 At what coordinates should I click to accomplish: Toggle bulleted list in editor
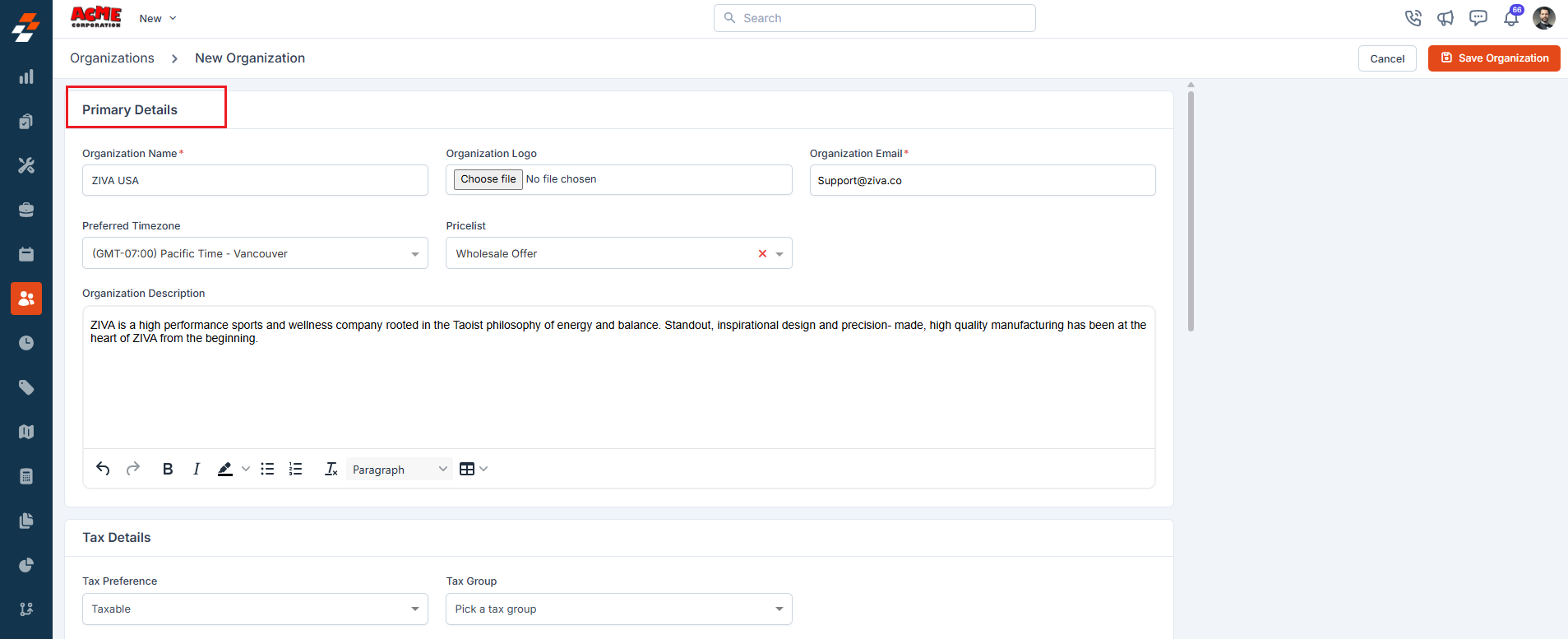pyautogui.click(x=267, y=469)
